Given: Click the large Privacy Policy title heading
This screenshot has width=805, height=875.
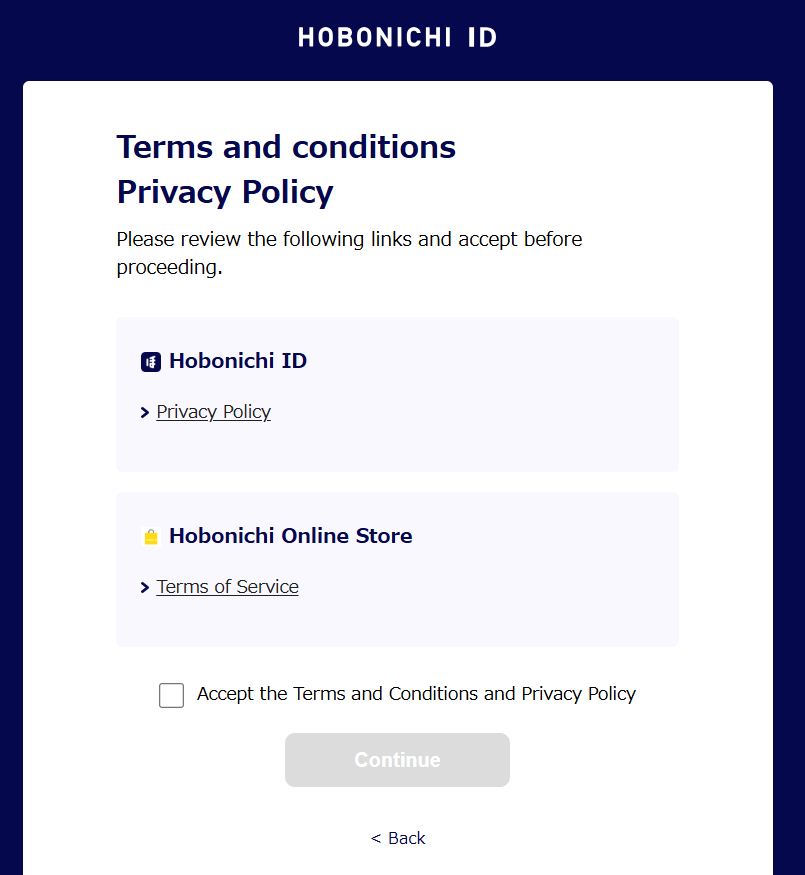Looking at the screenshot, I should pos(225,192).
